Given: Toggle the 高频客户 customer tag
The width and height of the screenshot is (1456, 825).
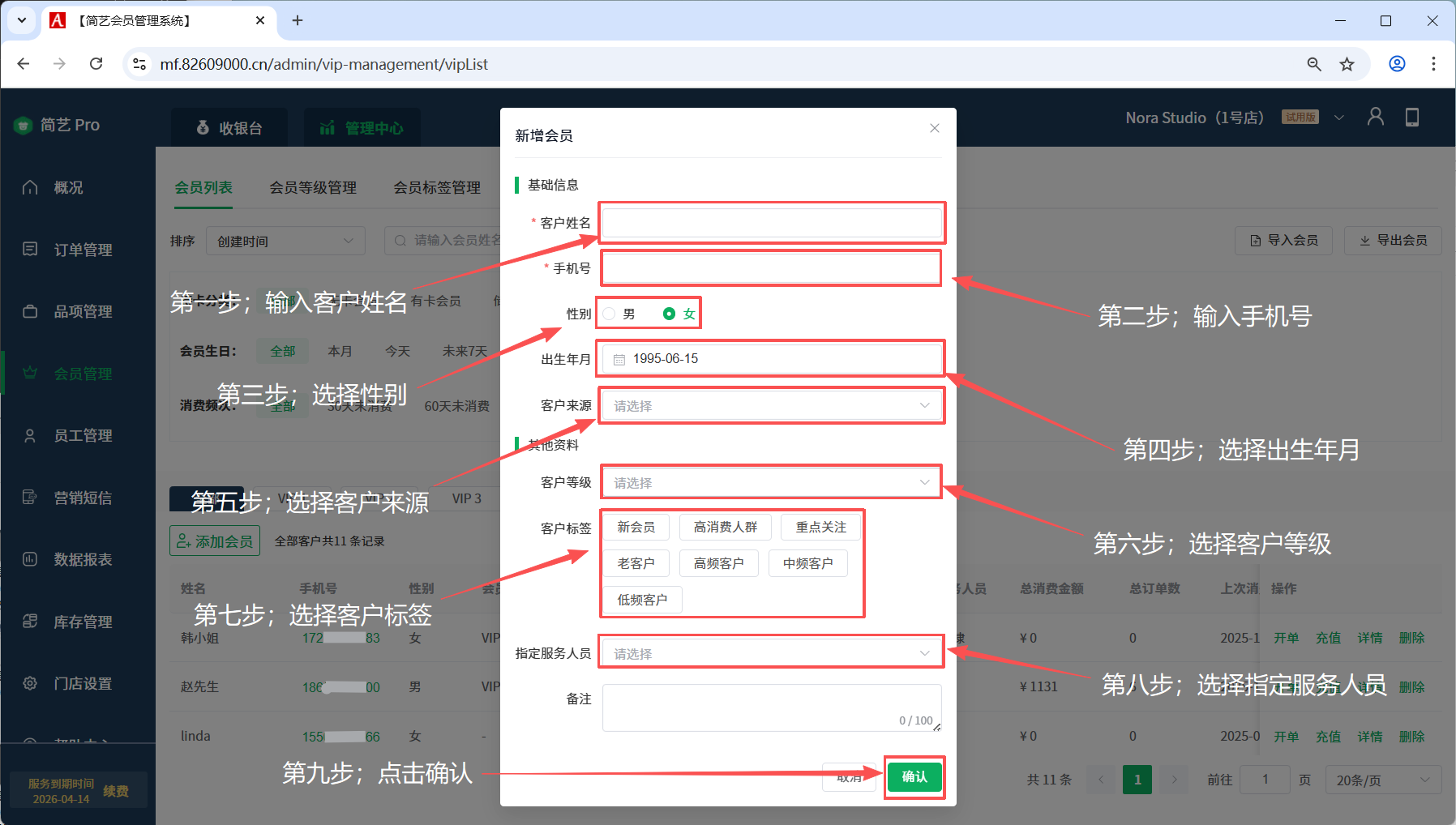Looking at the screenshot, I should (x=718, y=563).
